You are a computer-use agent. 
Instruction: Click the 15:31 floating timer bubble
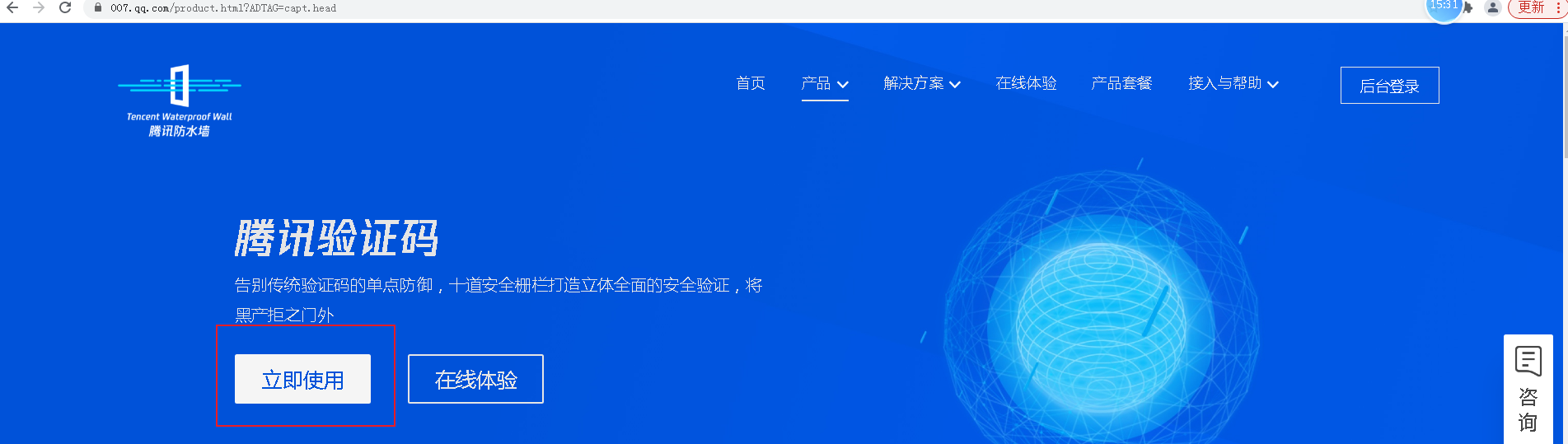click(1444, 7)
